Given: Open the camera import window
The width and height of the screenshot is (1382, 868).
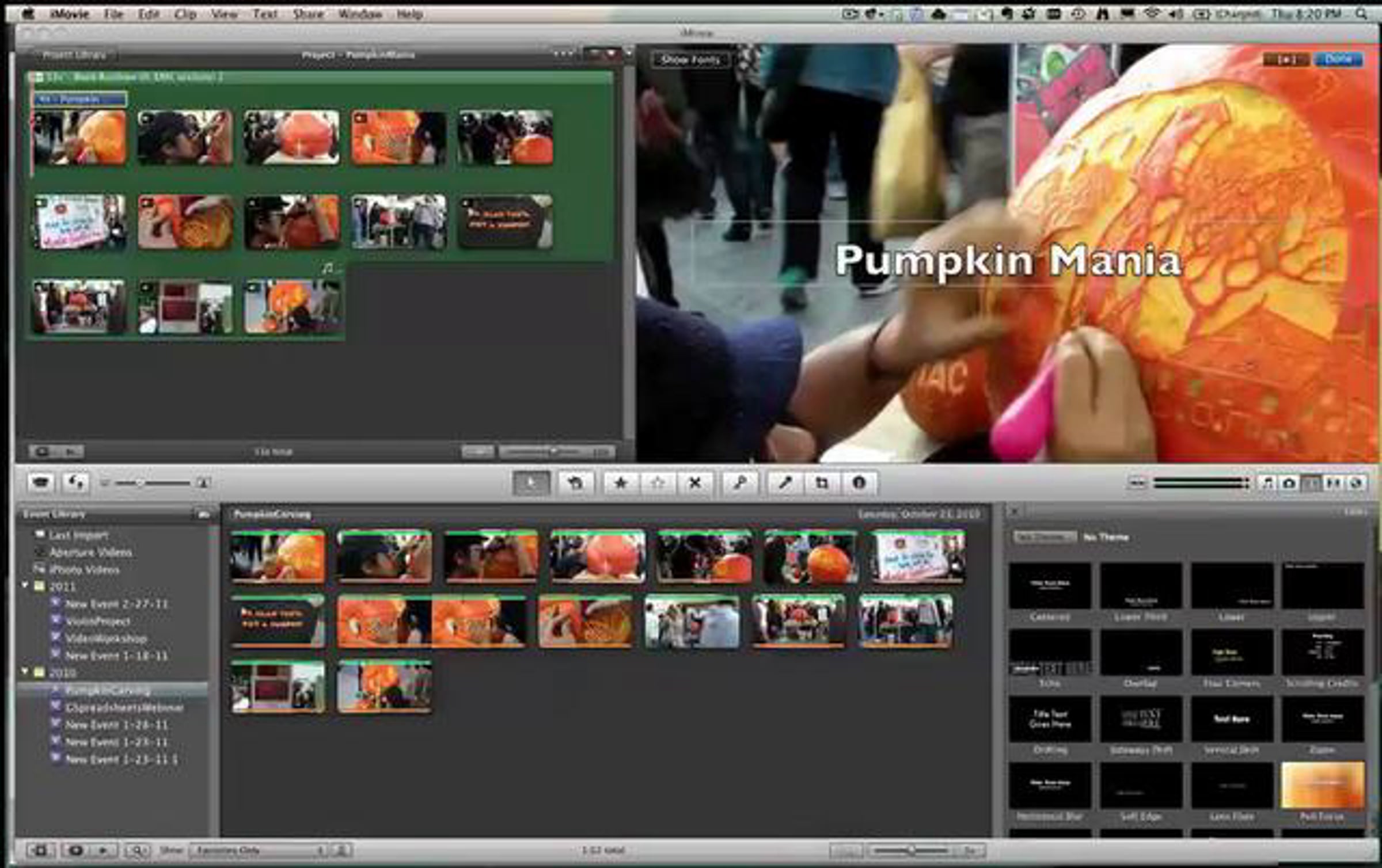Looking at the screenshot, I should click(40, 482).
